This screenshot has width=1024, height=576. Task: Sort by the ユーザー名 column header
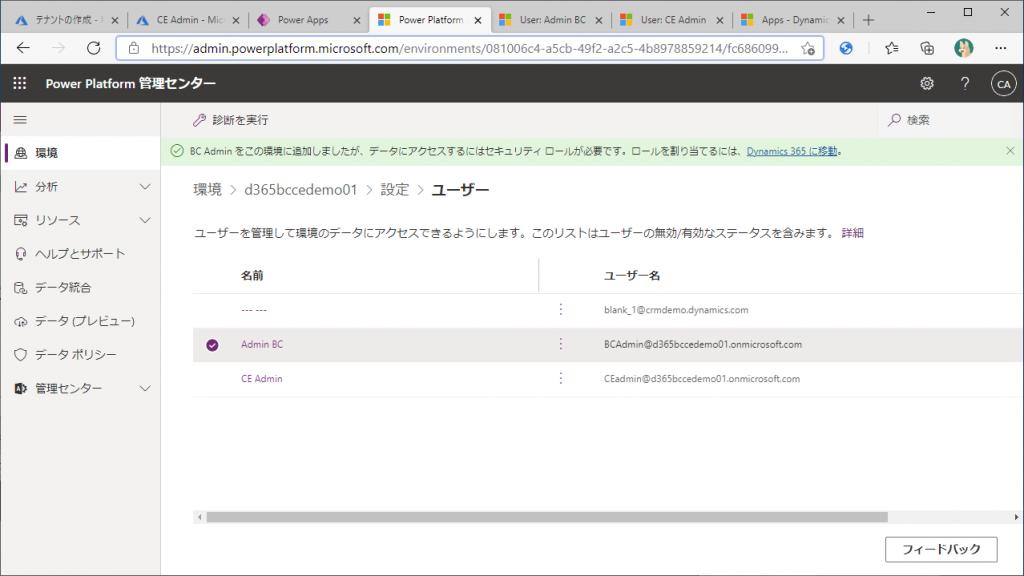632,276
